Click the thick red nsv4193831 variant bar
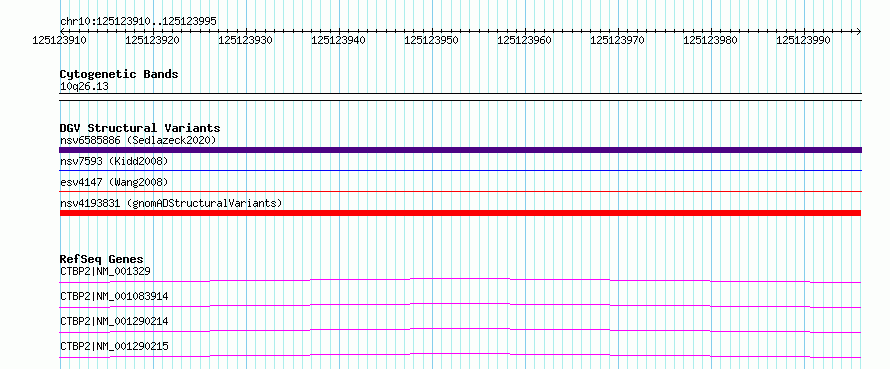 pyautogui.click(x=460, y=213)
